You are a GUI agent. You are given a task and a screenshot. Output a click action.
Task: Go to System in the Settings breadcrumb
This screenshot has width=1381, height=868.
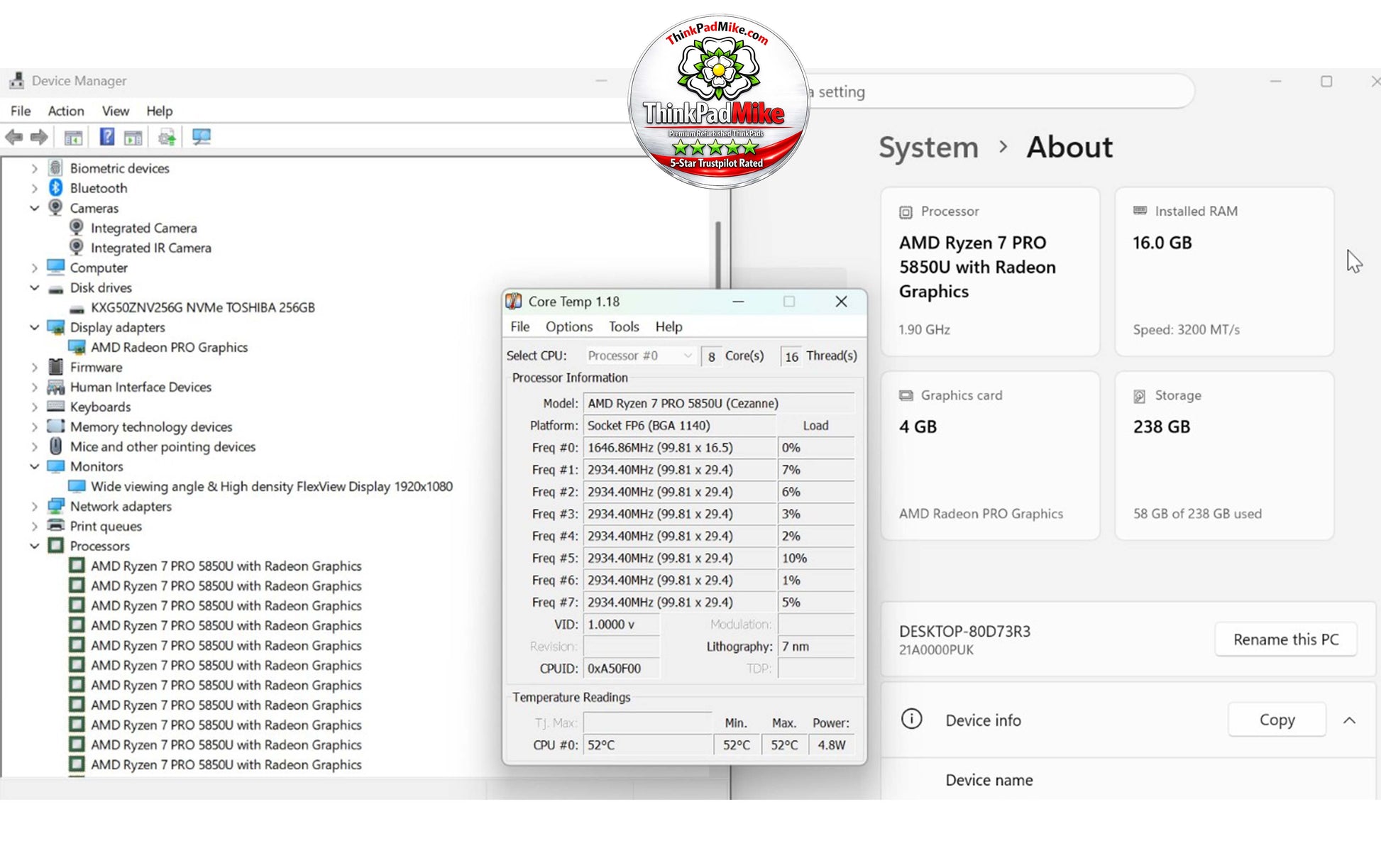pos(928,147)
